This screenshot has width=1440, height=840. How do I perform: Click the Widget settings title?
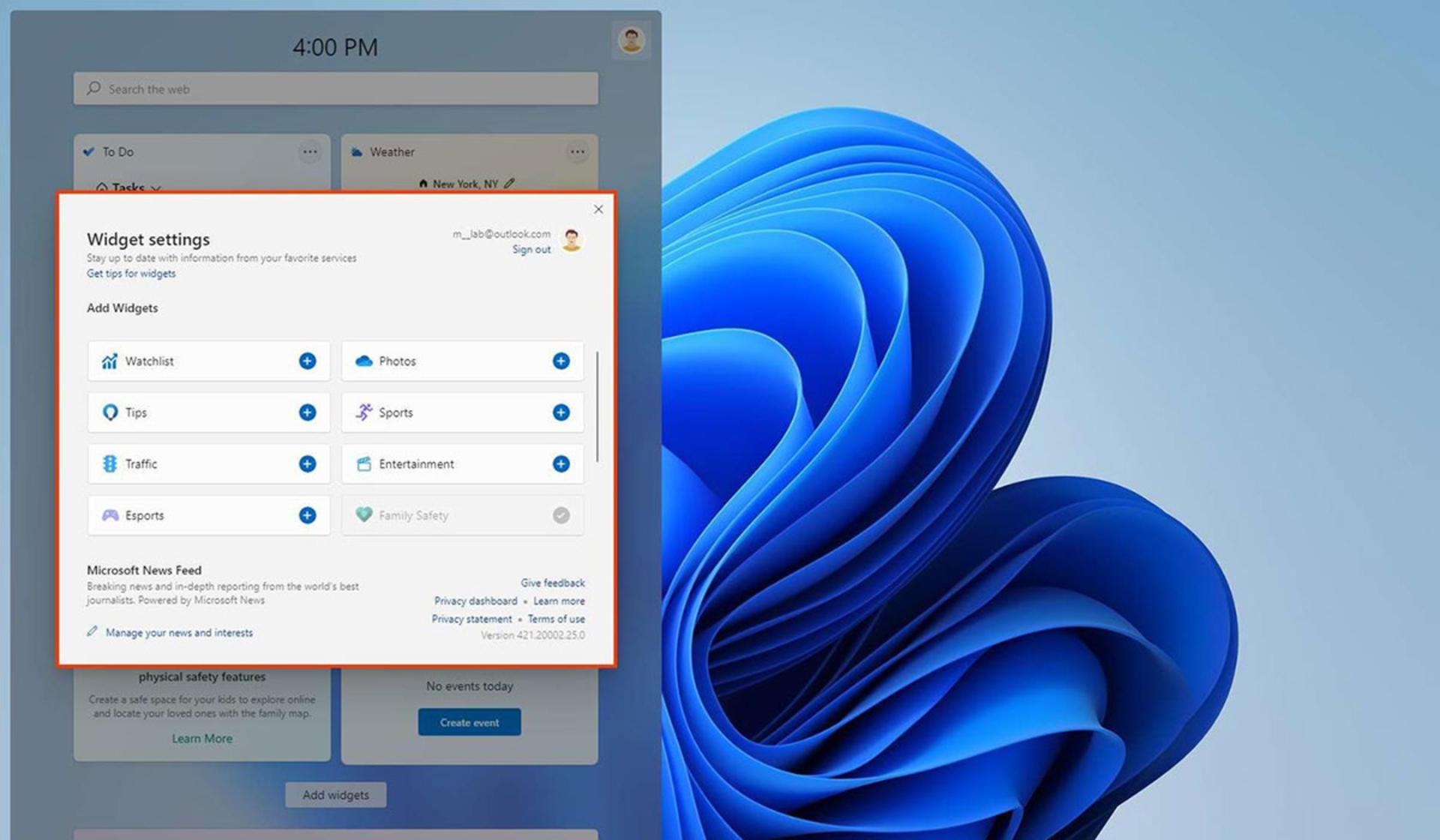point(148,239)
